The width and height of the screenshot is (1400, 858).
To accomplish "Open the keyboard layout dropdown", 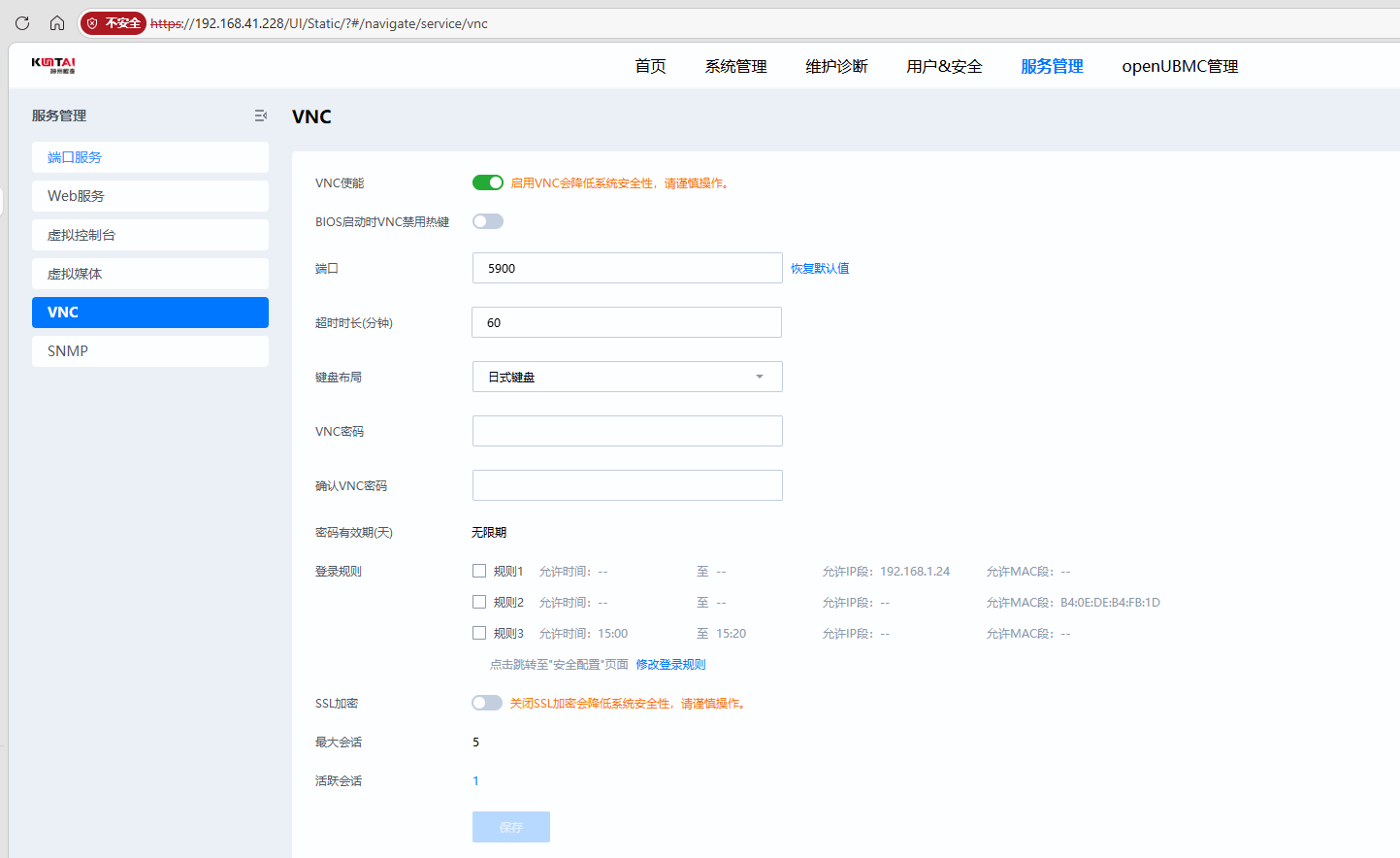I will tap(627, 377).
